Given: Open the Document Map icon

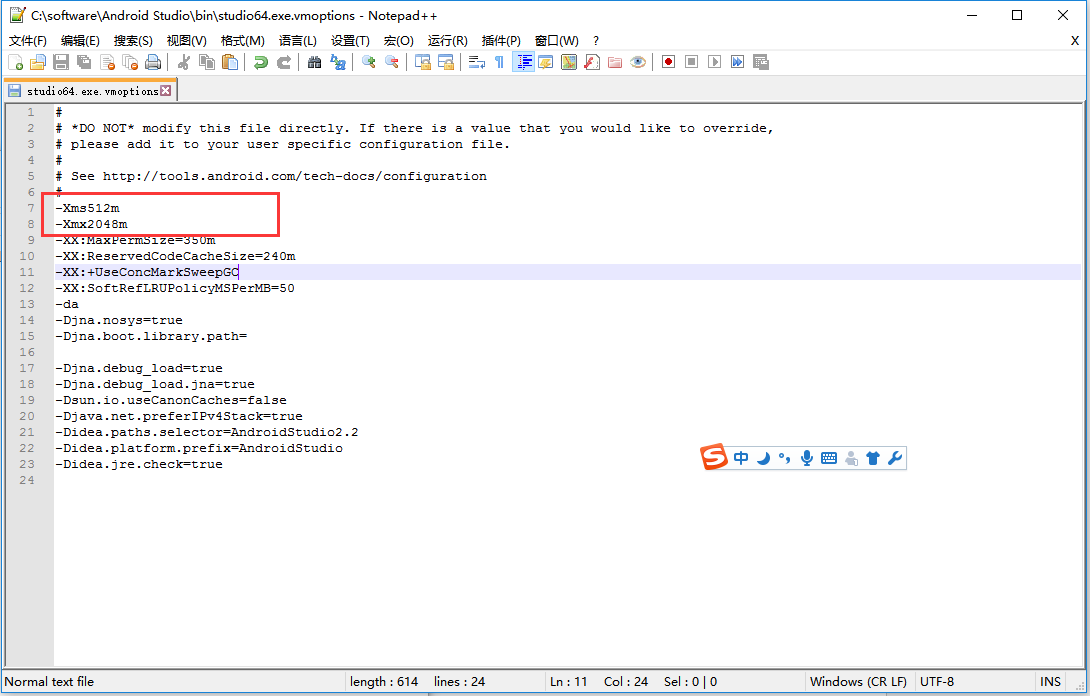Looking at the screenshot, I should pyautogui.click(x=569, y=63).
